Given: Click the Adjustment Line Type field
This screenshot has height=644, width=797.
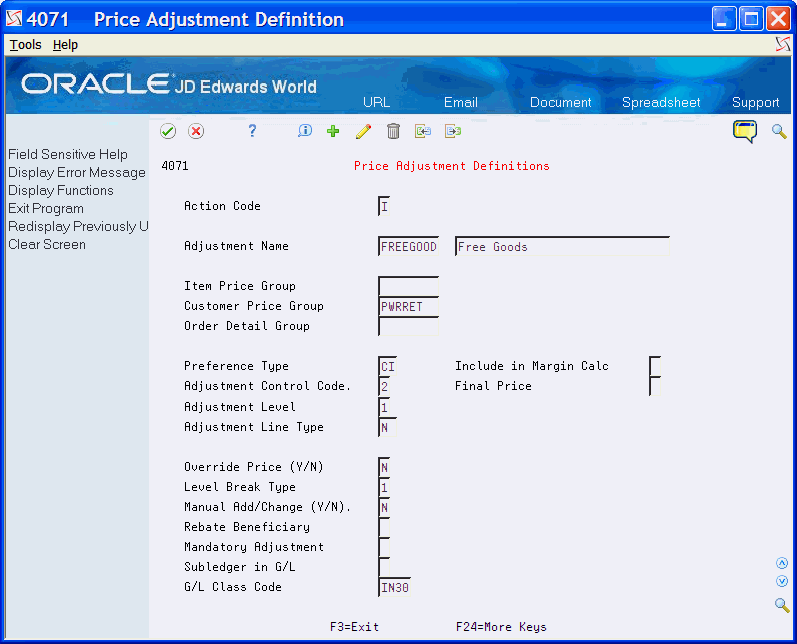Looking at the screenshot, I should [387, 427].
